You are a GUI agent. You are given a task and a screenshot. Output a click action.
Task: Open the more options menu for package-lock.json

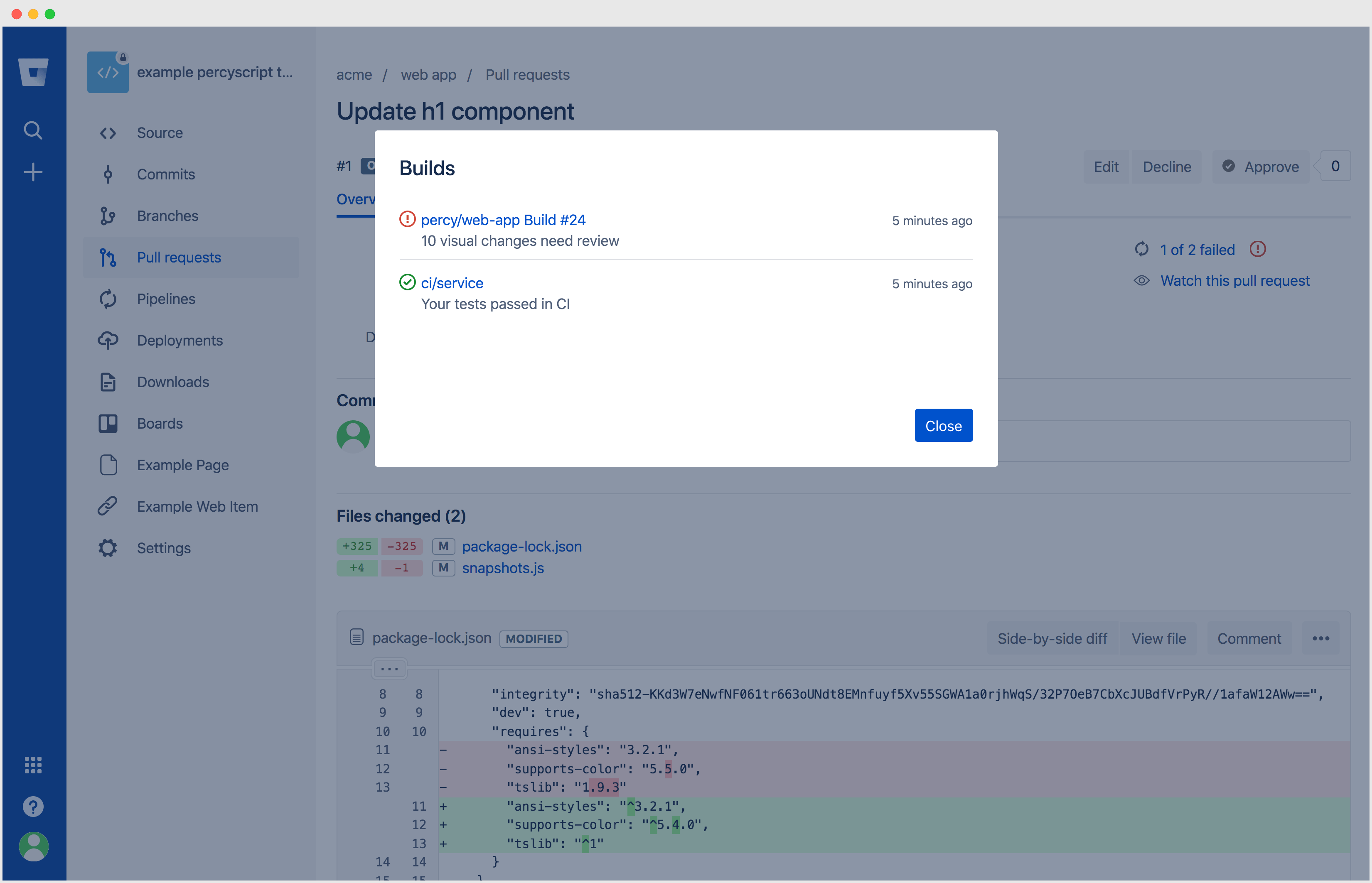1322,638
